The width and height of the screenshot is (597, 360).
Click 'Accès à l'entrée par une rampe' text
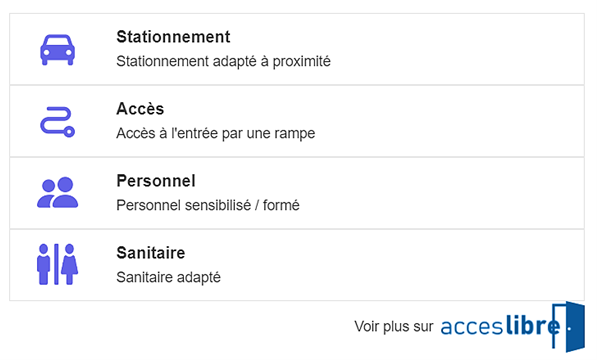coord(216,134)
